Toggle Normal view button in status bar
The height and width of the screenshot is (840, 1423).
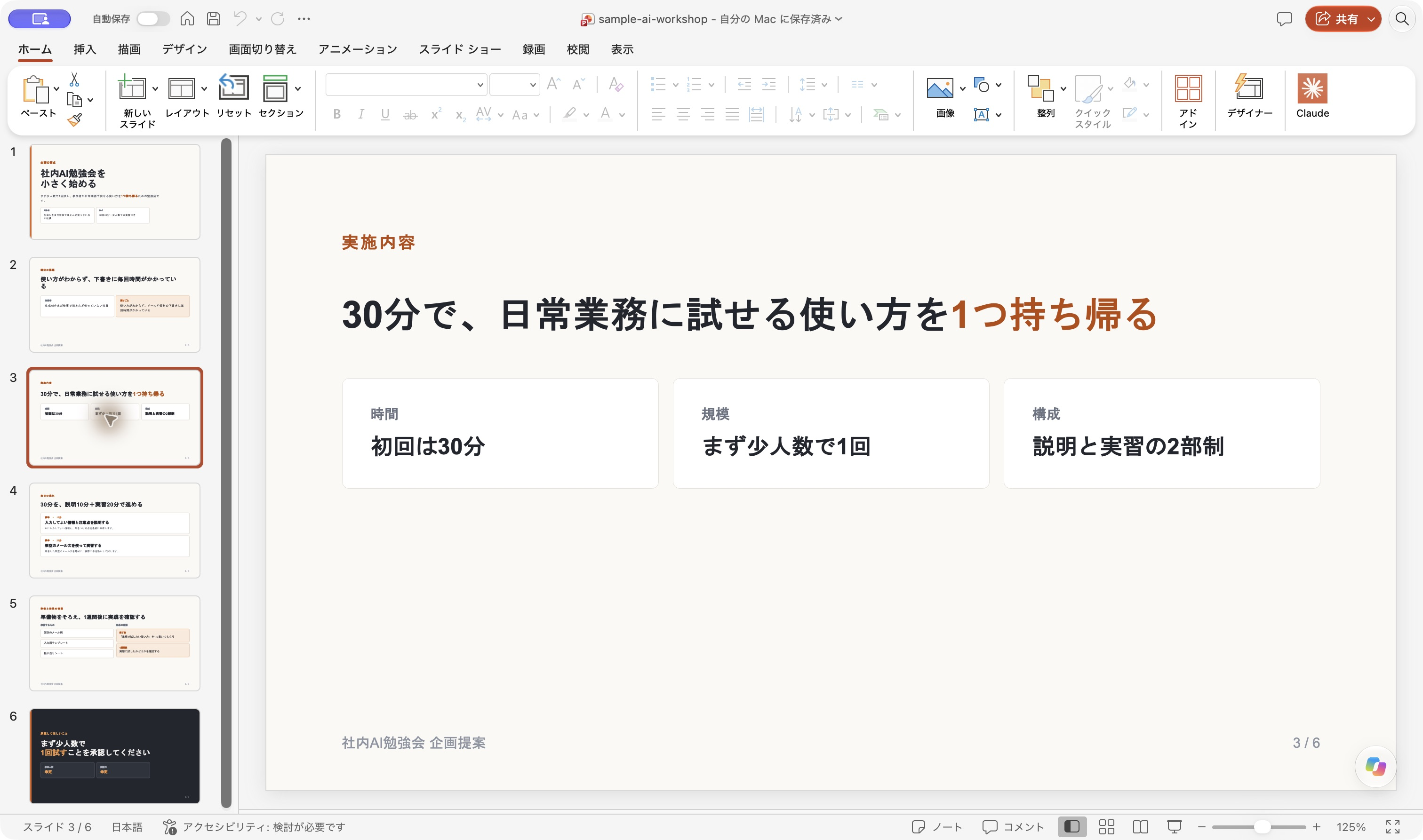tap(1072, 827)
